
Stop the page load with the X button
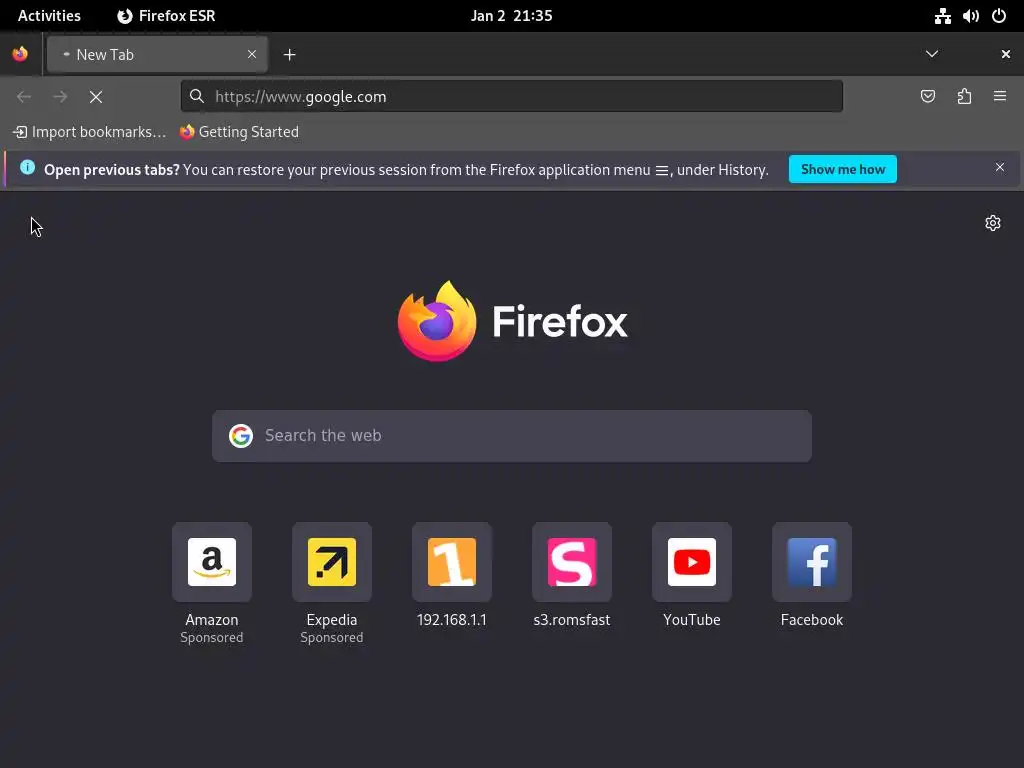pos(96,97)
